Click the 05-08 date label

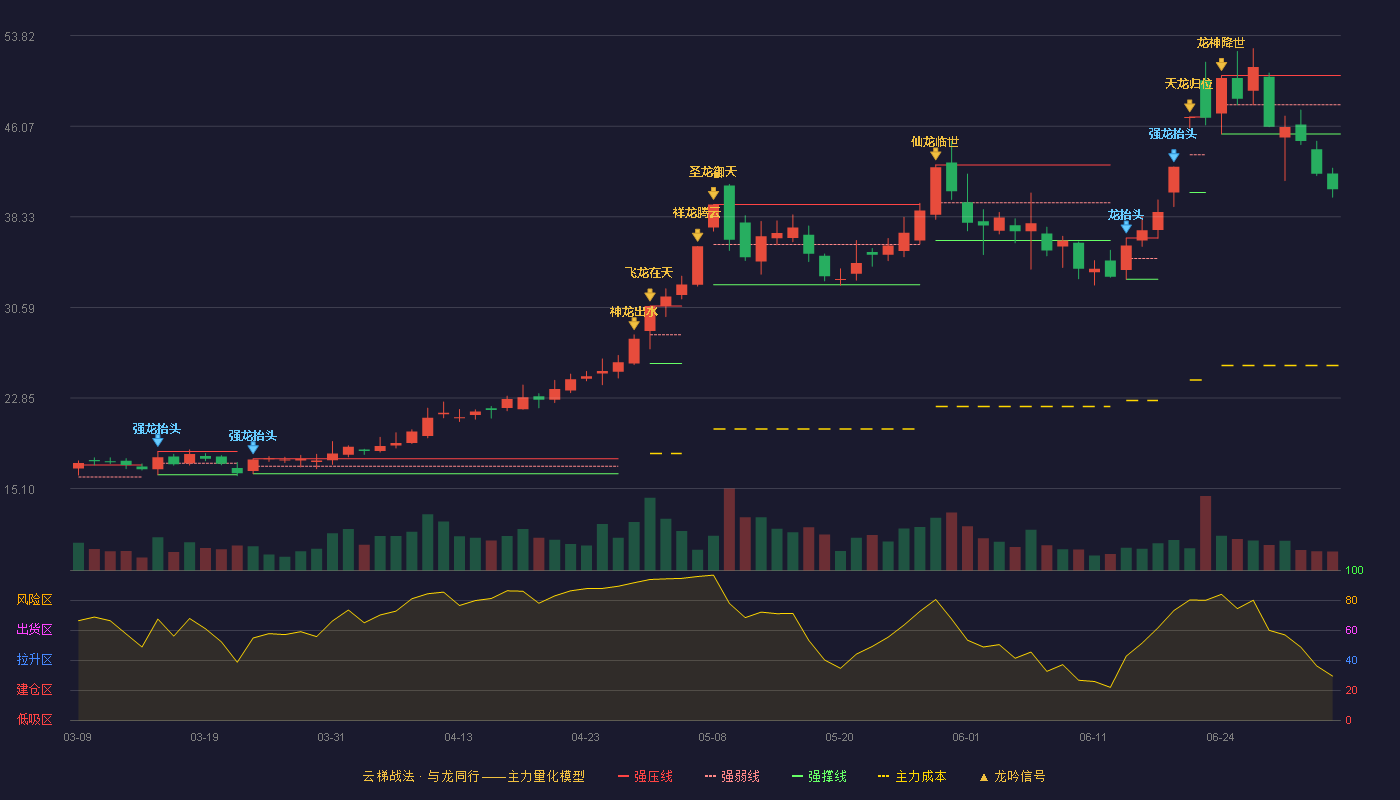(x=712, y=737)
